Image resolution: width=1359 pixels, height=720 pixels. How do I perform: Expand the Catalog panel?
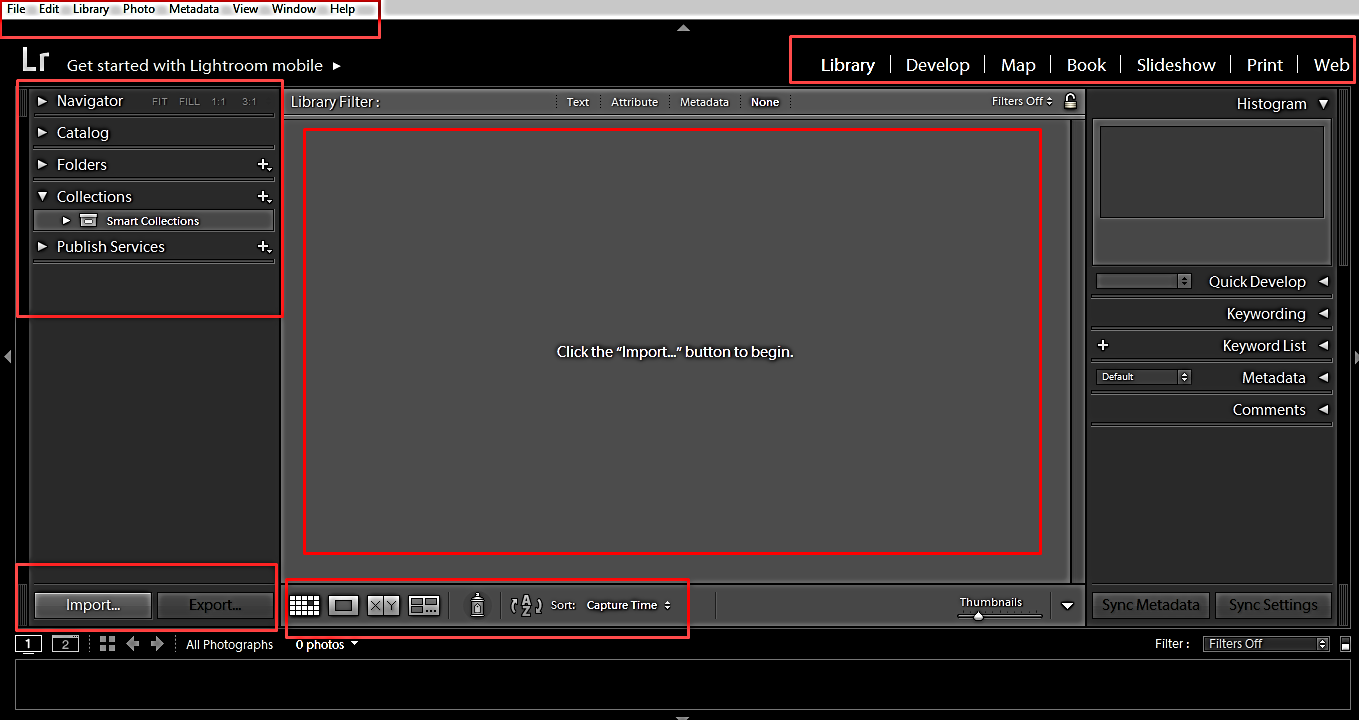pyautogui.click(x=42, y=132)
